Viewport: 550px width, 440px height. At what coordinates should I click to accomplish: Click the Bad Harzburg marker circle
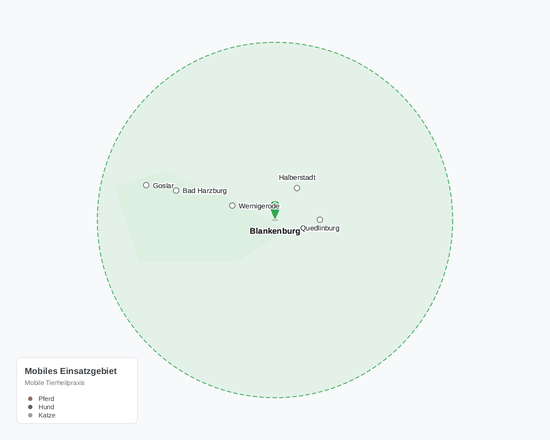[x=176, y=191]
